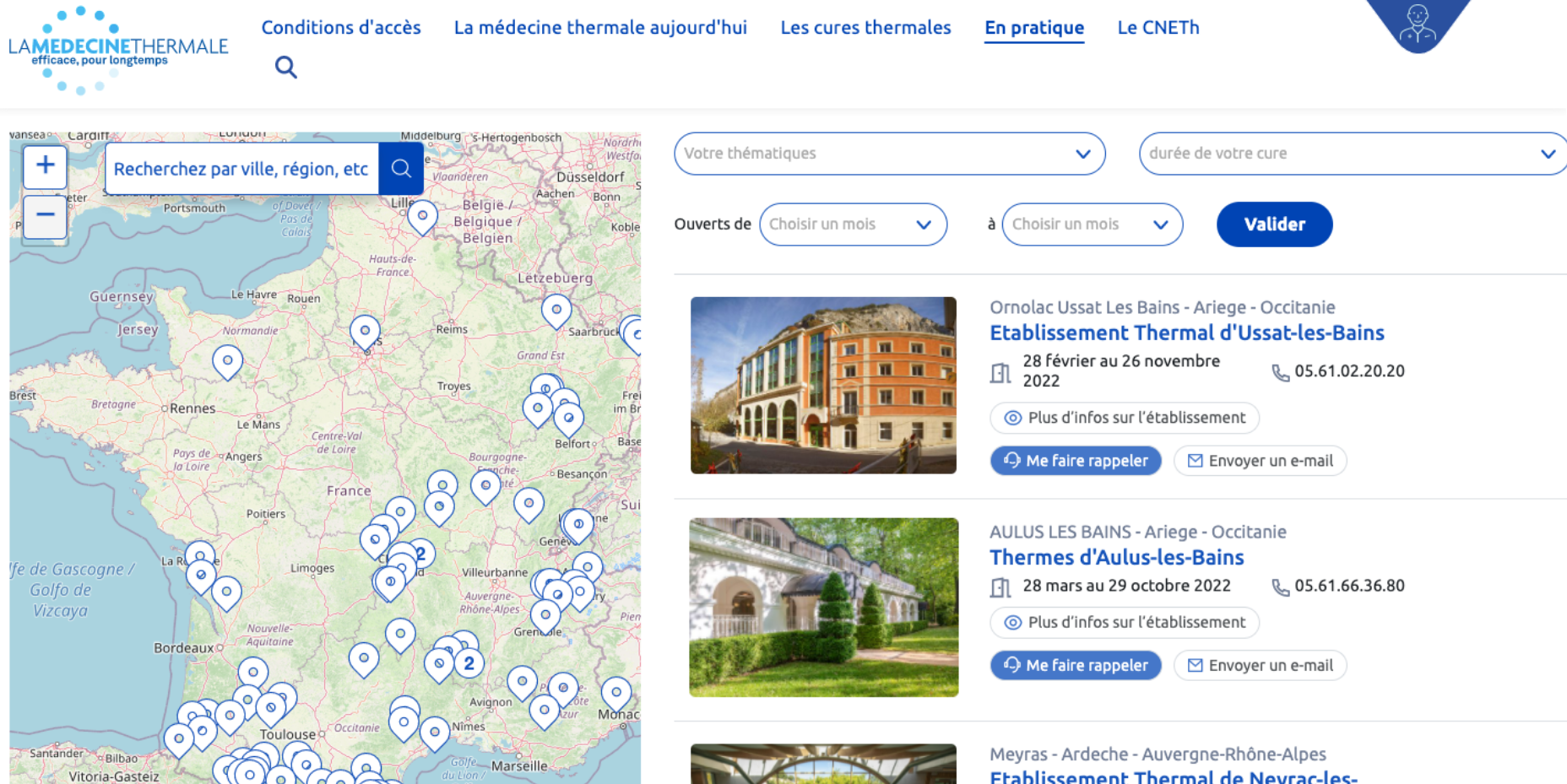Click the map pin near Nîmes

pyautogui.click(x=435, y=733)
